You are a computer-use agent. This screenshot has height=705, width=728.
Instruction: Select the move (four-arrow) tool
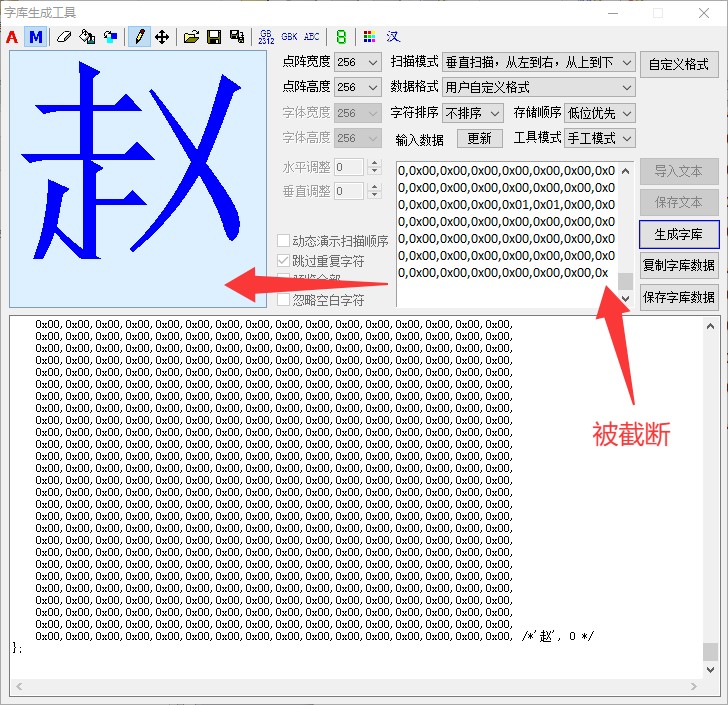tap(162, 37)
